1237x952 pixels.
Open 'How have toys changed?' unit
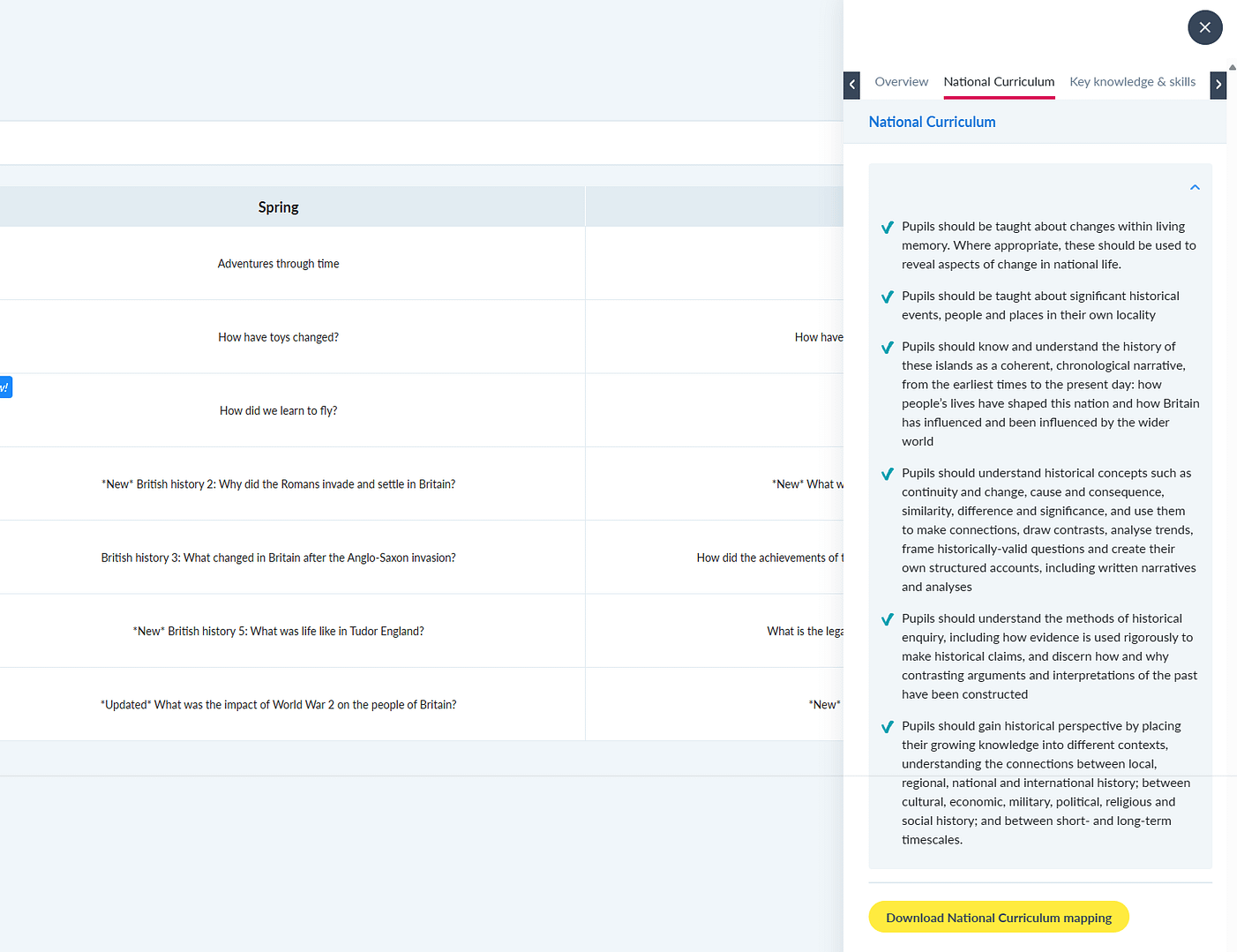click(x=278, y=337)
